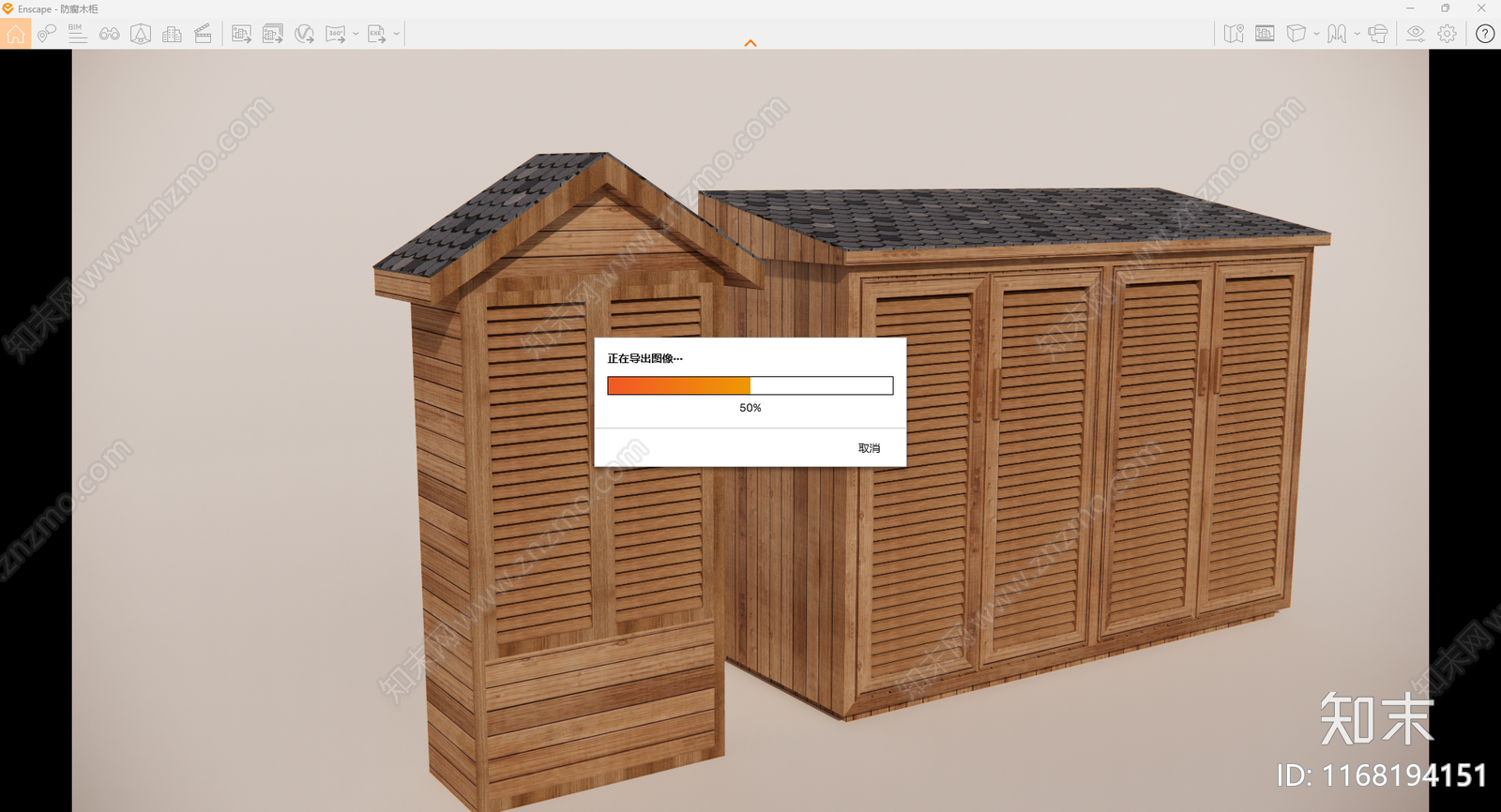Minimize the Enscape window
The image size is (1501, 812).
point(1410,8)
